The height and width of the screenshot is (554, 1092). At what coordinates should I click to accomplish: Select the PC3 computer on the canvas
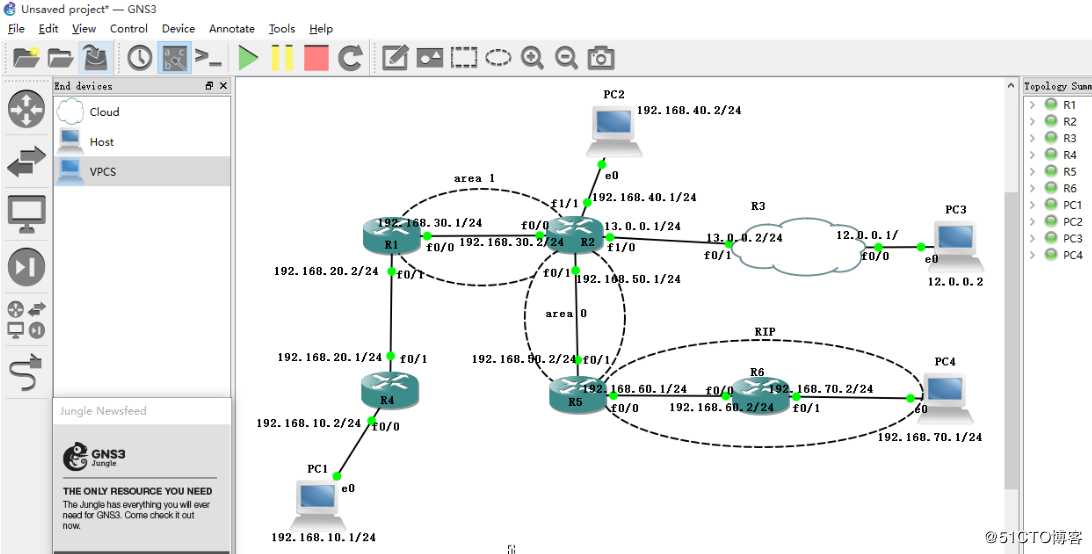tap(956, 247)
